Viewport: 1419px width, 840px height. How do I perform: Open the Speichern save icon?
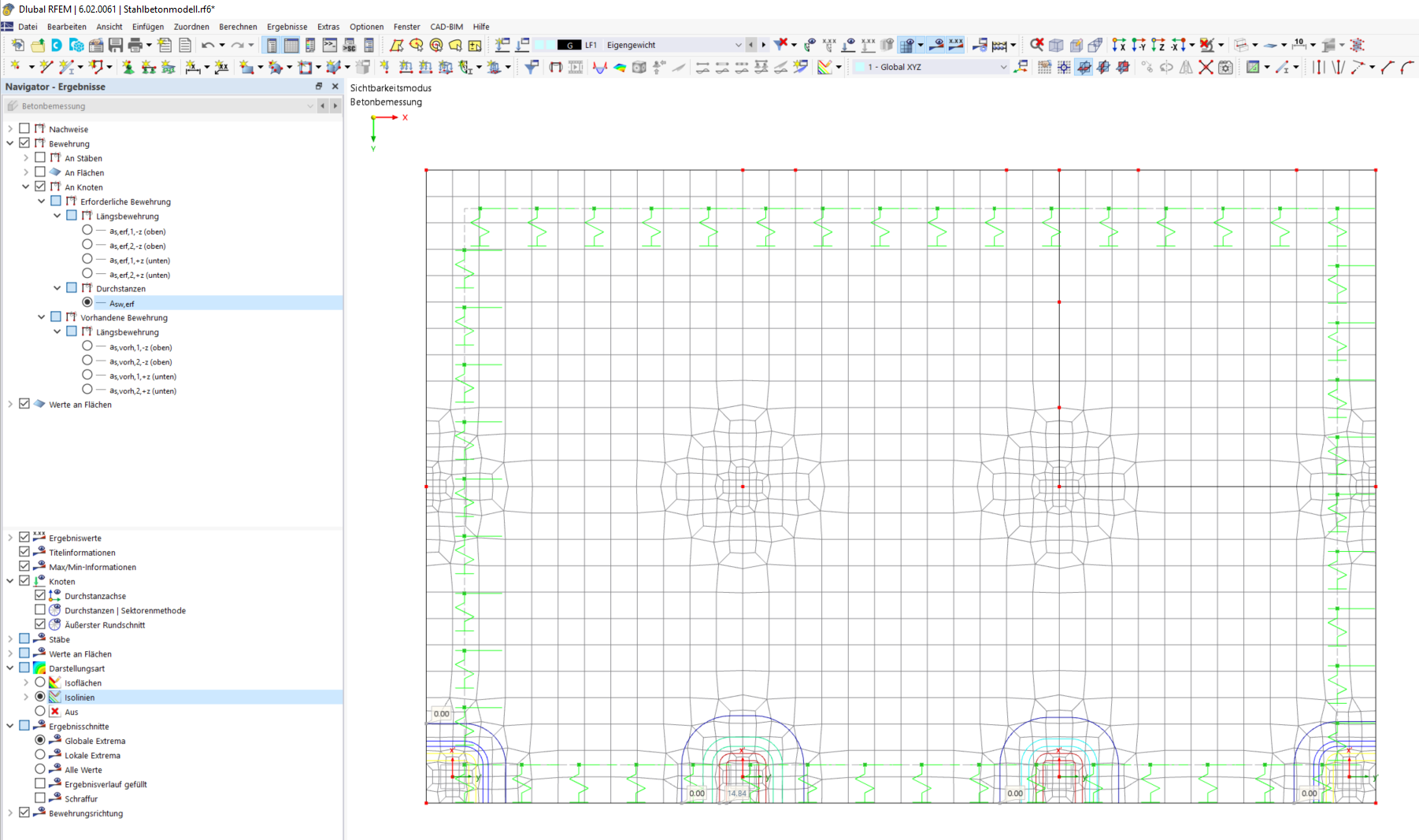[x=115, y=45]
